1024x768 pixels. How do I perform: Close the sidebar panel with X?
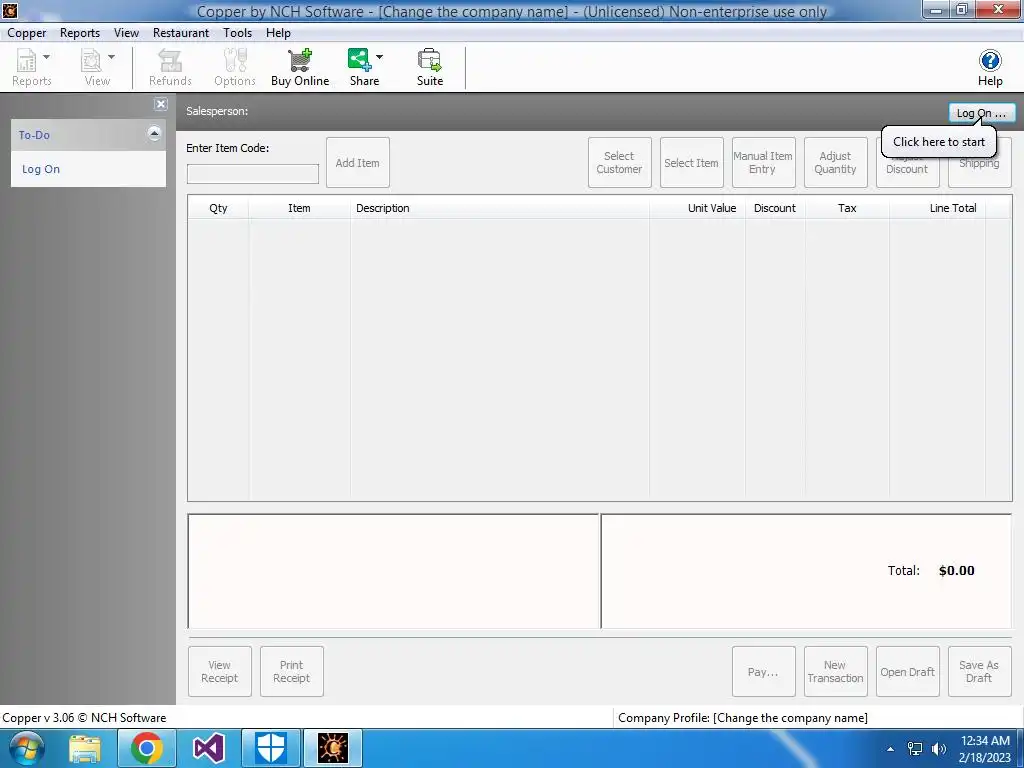coord(161,104)
